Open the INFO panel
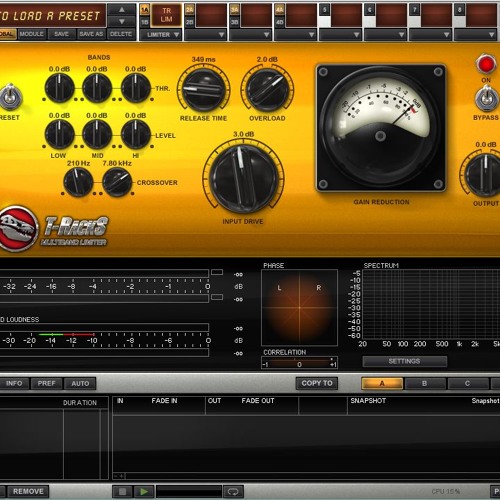Viewport: 500px width, 500px height. [14, 383]
